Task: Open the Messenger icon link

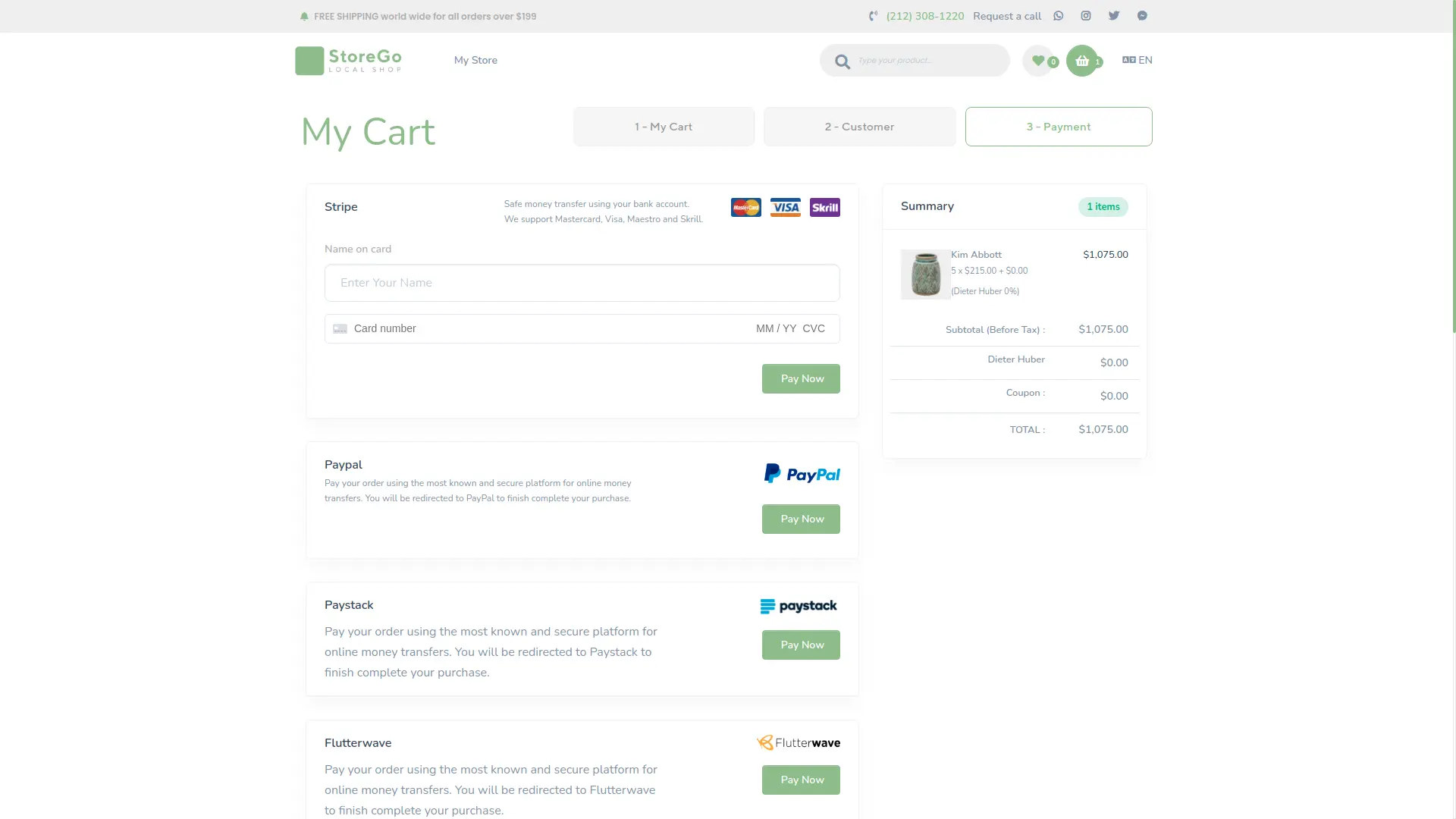Action: (x=1142, y=16)
